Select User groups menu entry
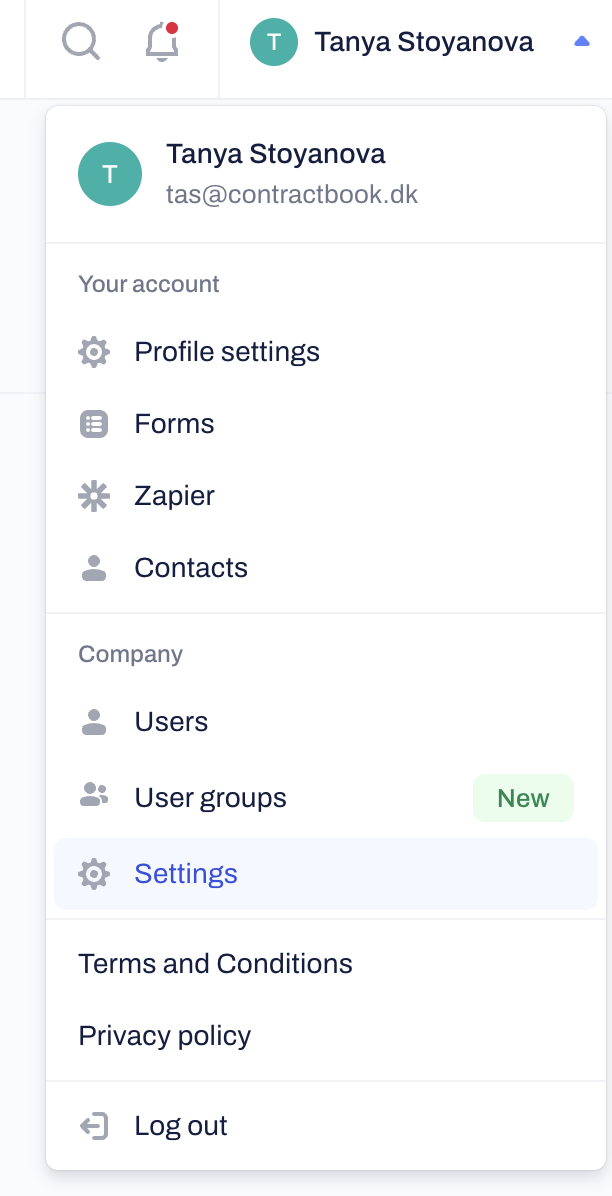The image size is (612, 1196). tap(210, 798)
